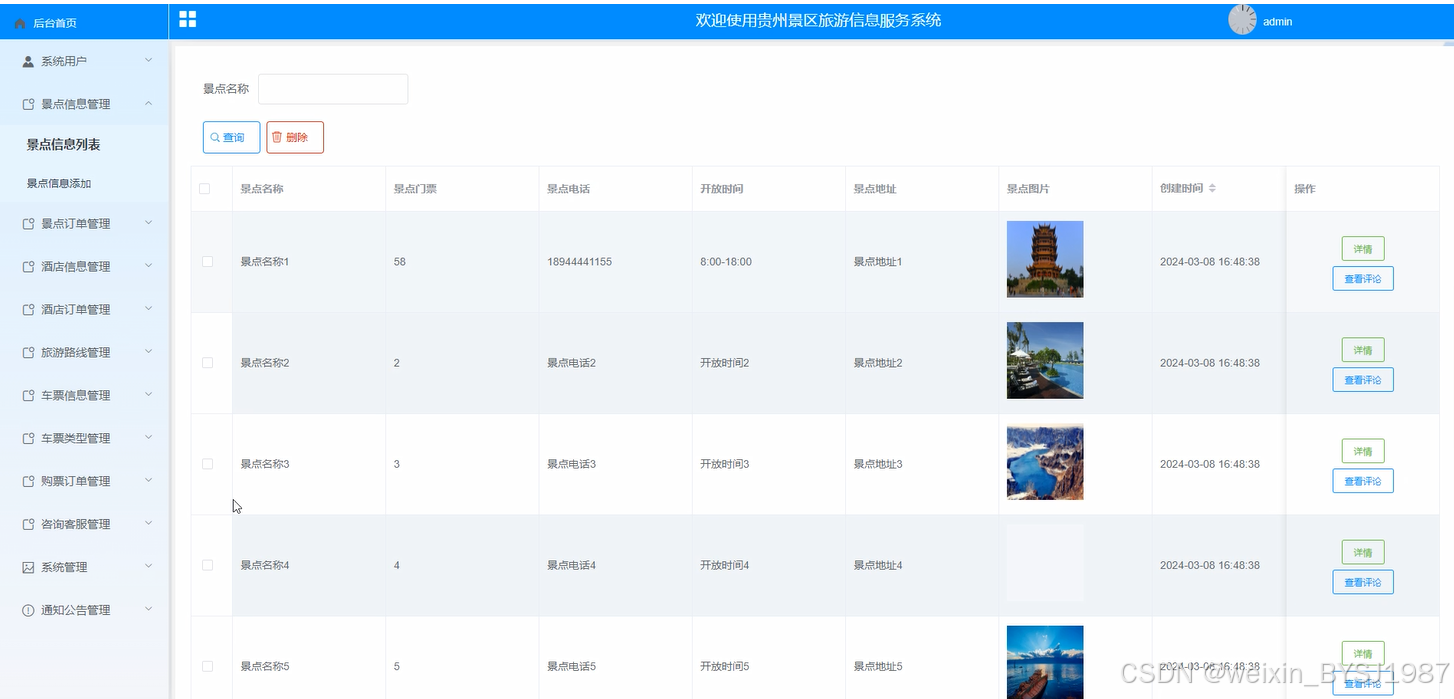Click the 8:00-18:00 opening time cell
The height and width of the screenshot is (699, 1454).
pos(726,262)
